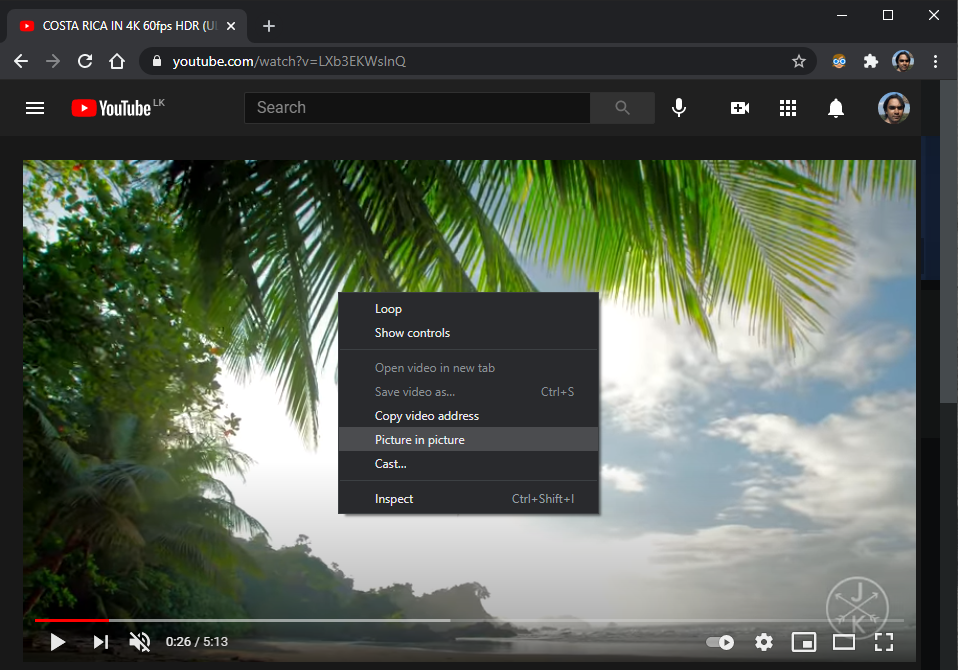Search with your voice microphone
The image size is (958, 670).
click(x=679, y=108)
